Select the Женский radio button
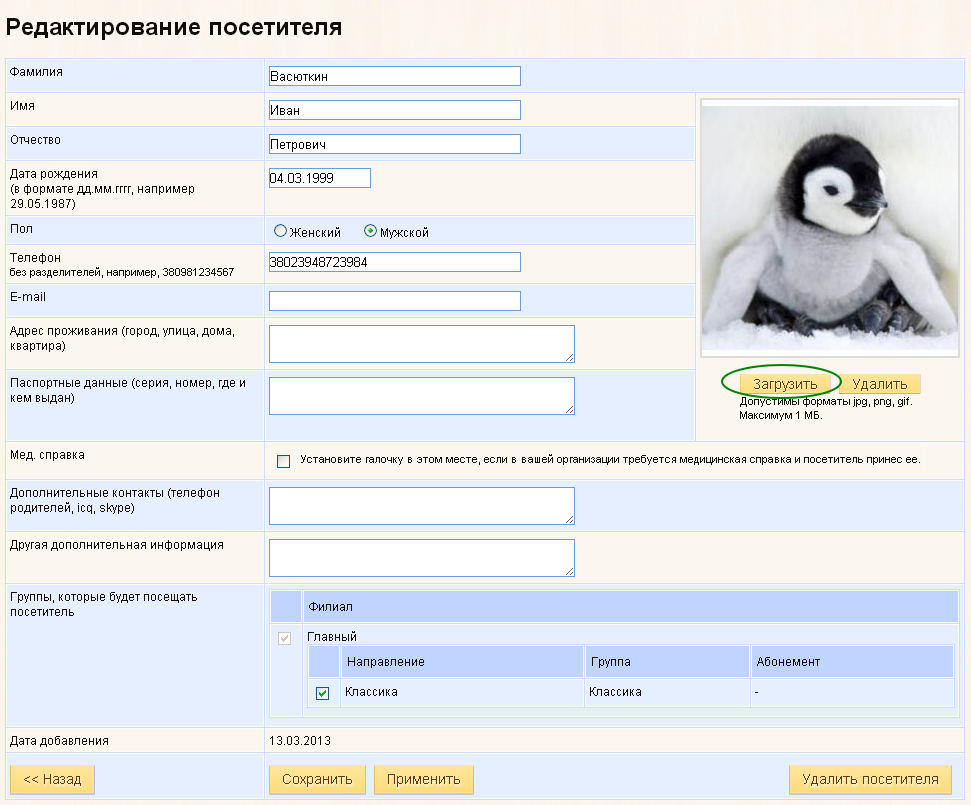Viewport: 971px width, 805px height. tap(280, 232)
